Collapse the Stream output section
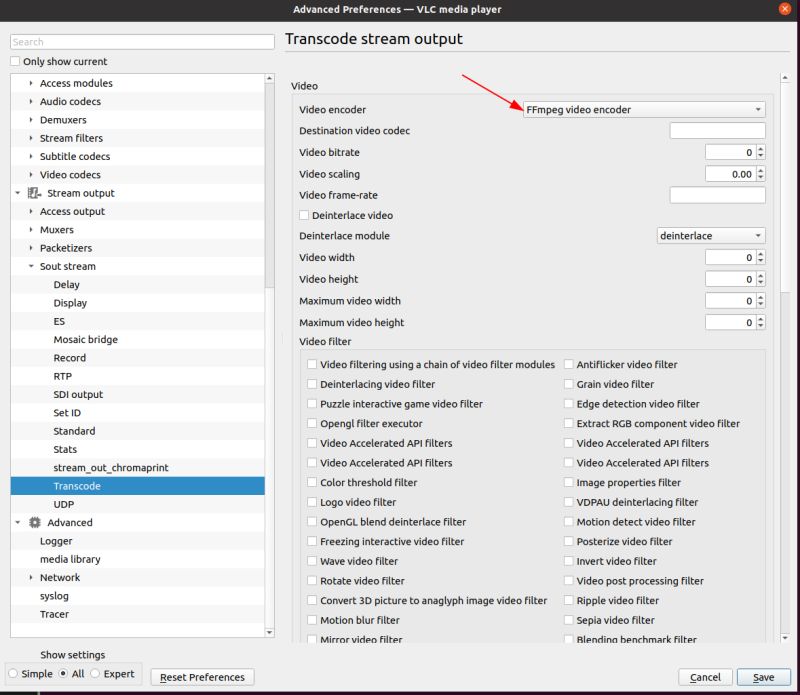Viewport: 800px width, 695px height. [18, 193]
